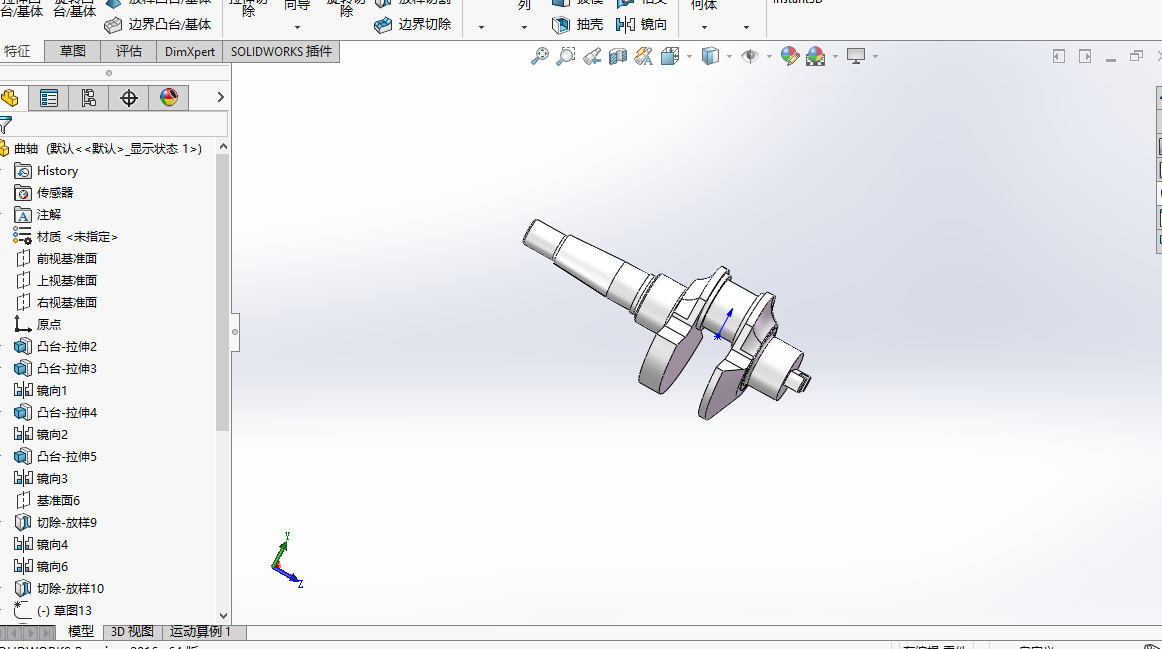Image resolution: width=1162 pixels, height=649 pixels.
Task: Click the feature tree filter icon
Action: point(6,124)
